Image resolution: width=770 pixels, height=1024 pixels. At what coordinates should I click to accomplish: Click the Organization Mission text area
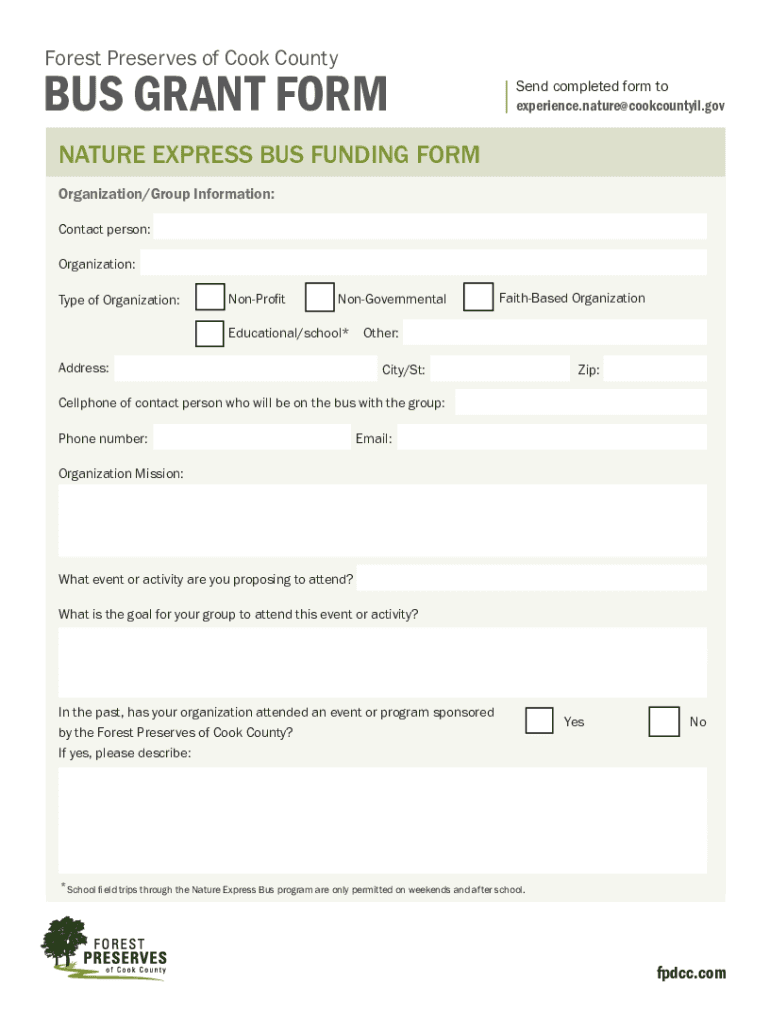click(x=383, y=520)
